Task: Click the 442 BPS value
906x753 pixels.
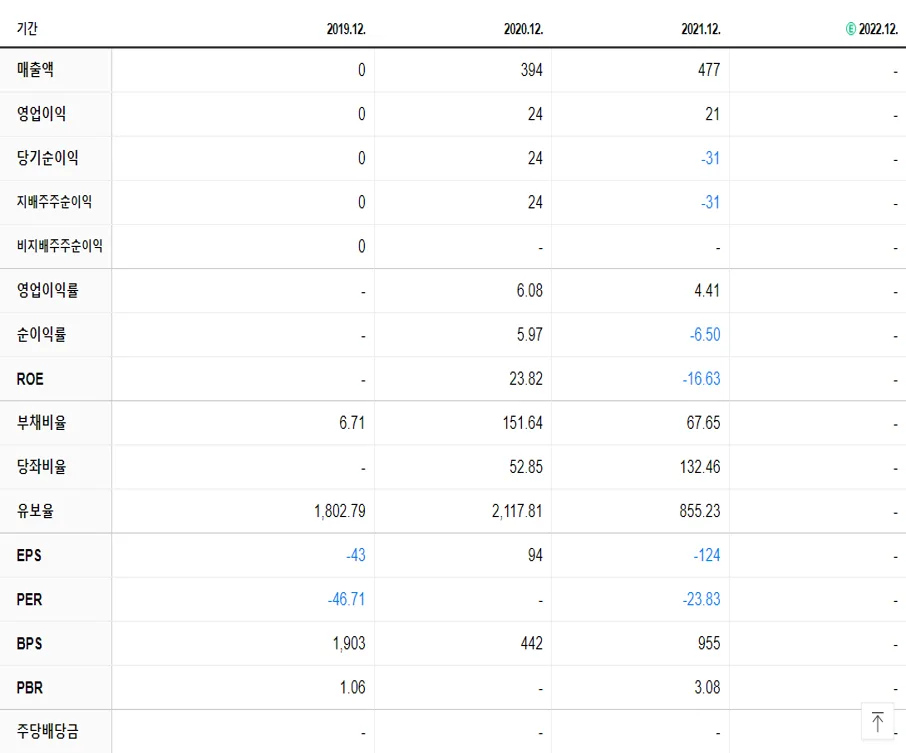Action: [532, 643]
